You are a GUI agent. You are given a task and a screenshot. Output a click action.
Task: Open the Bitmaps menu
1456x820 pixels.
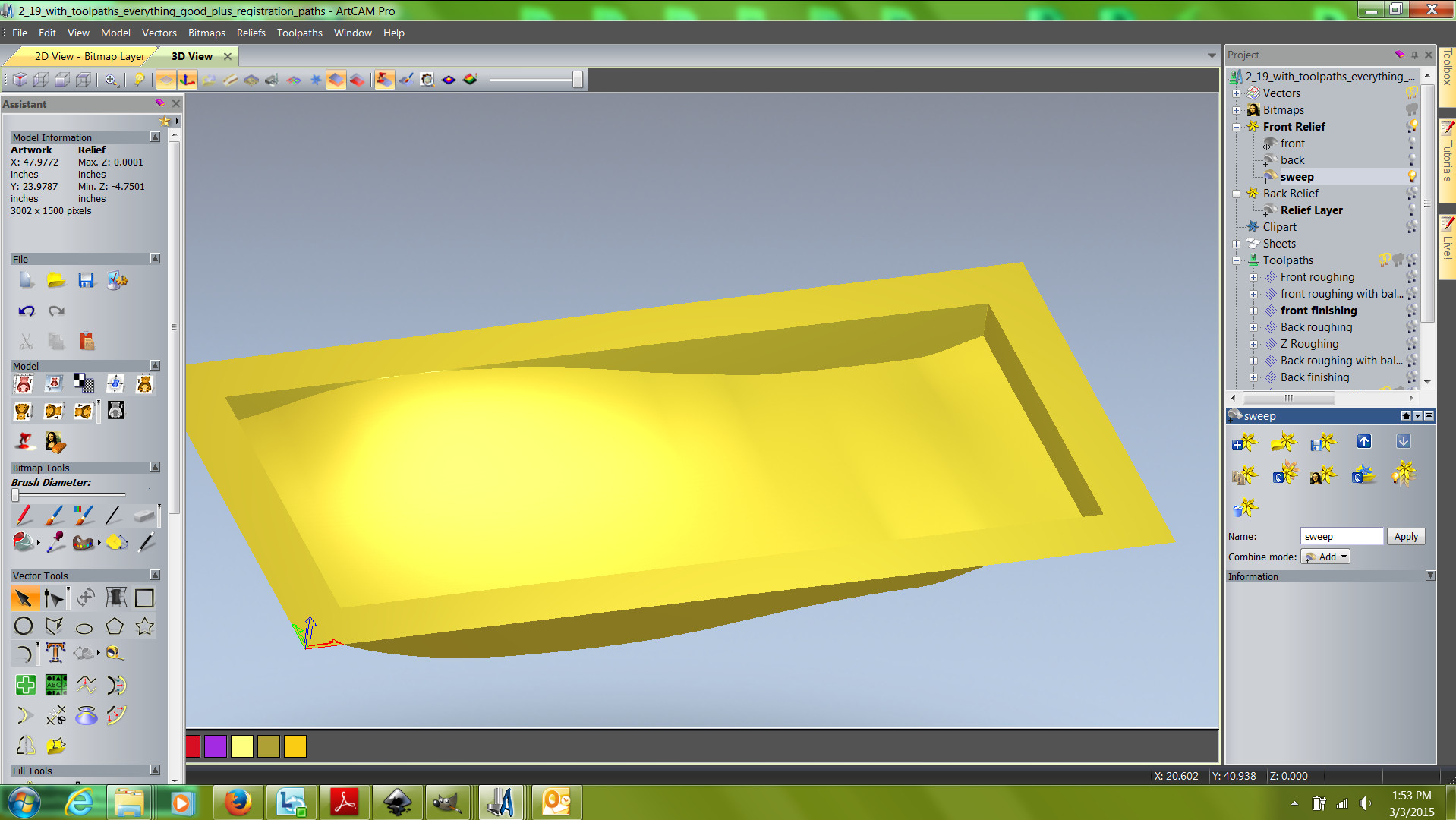pos(206,33)
